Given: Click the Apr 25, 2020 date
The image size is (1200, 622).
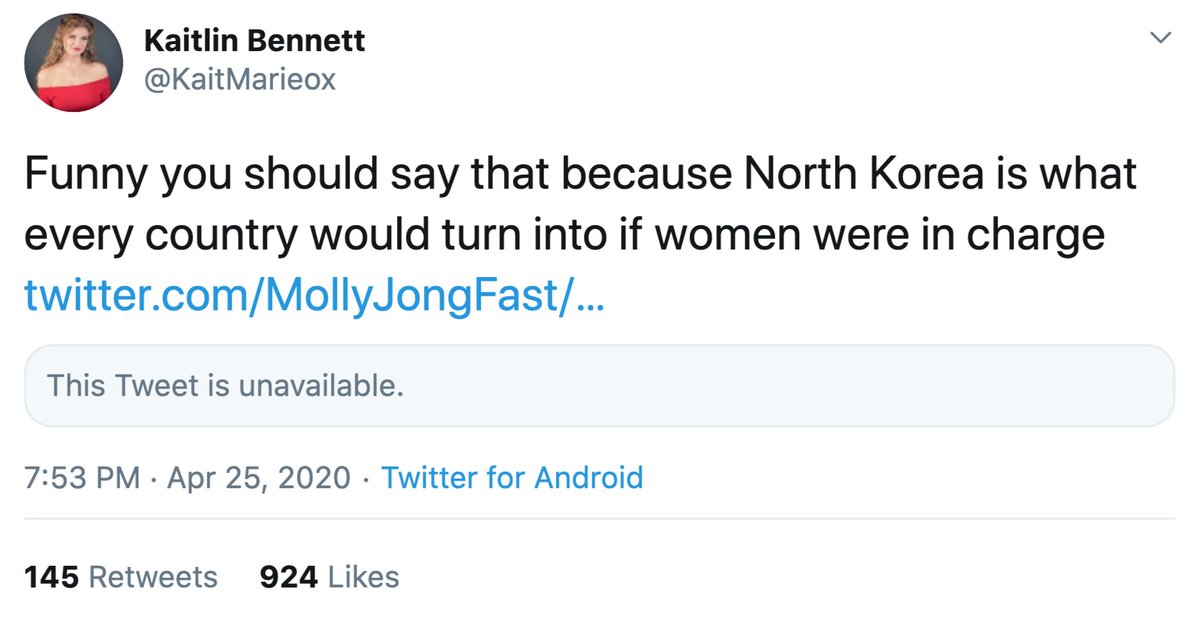Looking at the screenshot, I should pyautogui.click(x=259, y=478).
